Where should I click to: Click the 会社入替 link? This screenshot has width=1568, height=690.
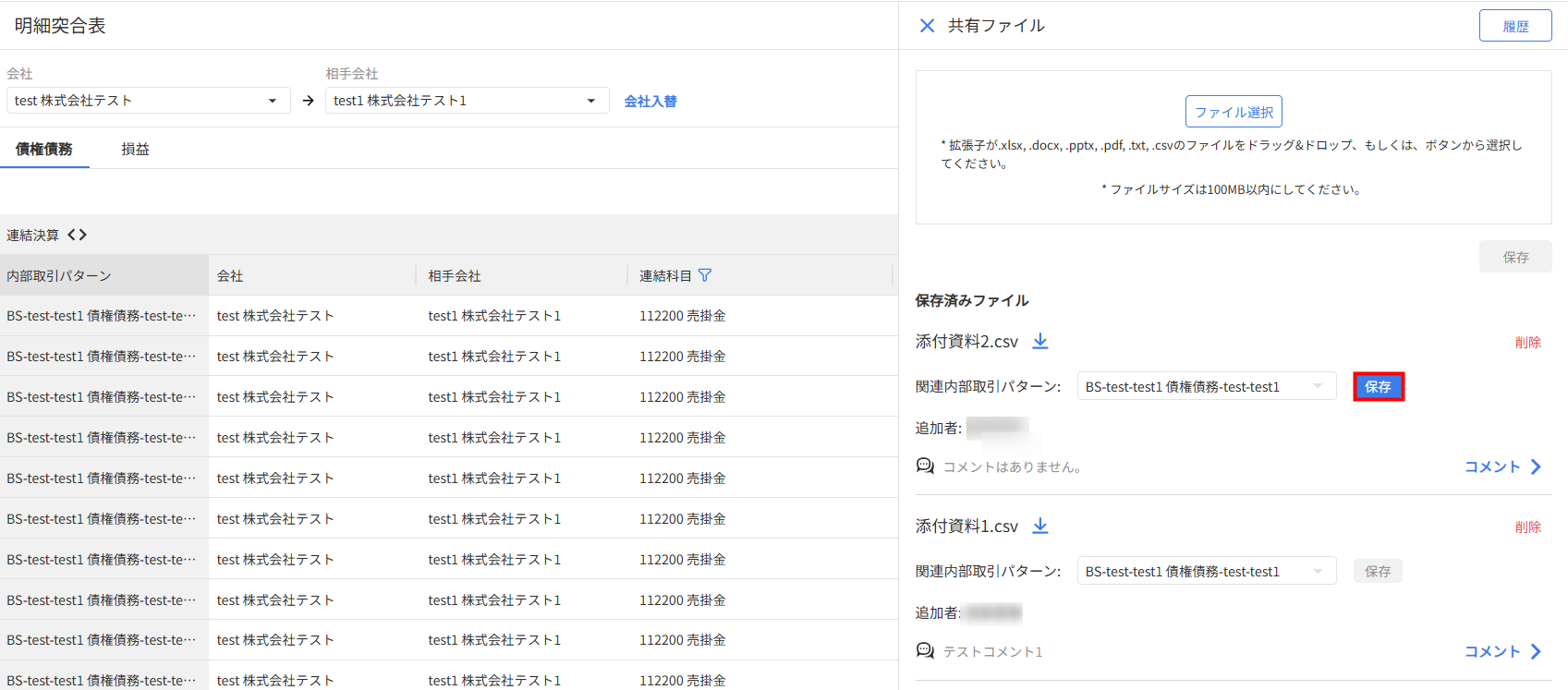(650, 102)
